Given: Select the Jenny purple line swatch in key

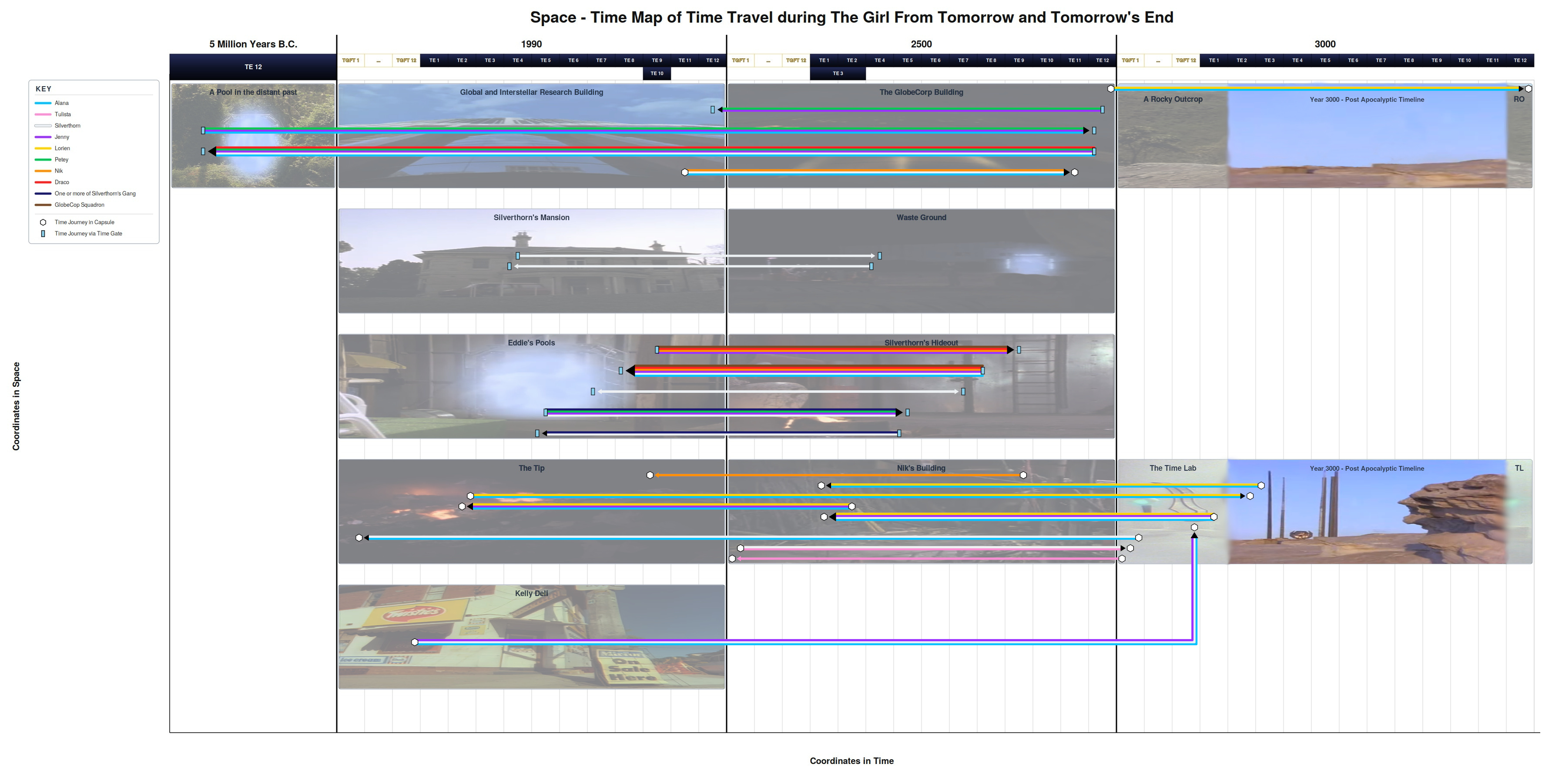Looking at the screenshot, I should pos(43,137).
